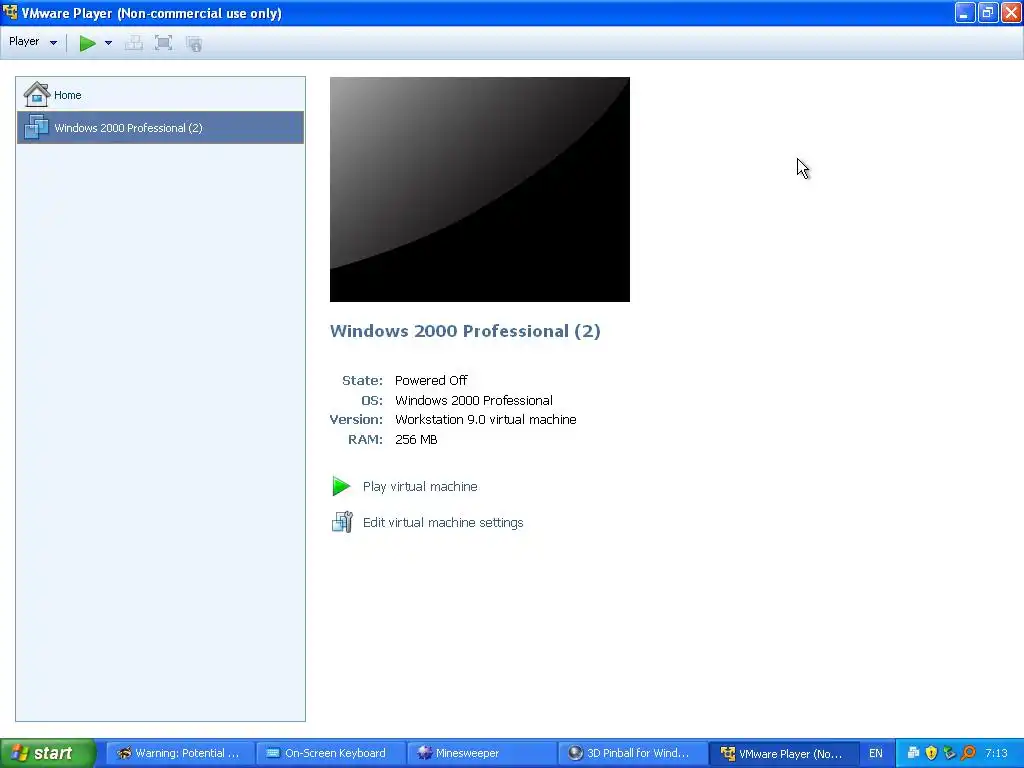The image size is (1024, 768).
Task: Minimize the VMware Player window
Action: point(965,12)
